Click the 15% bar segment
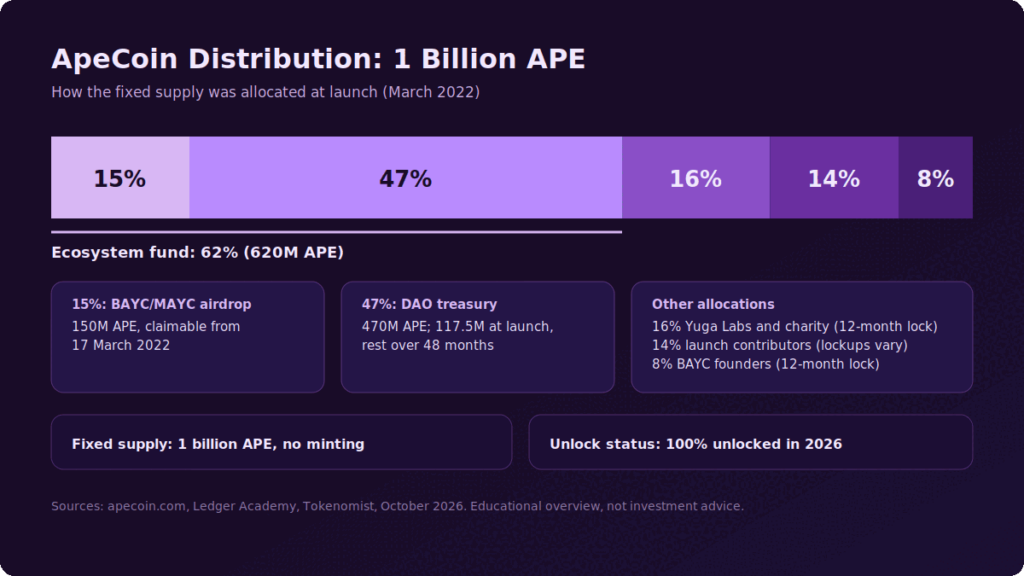This screenshot has height=576, width=1024. pyautogui.click(x=120, y=178)
